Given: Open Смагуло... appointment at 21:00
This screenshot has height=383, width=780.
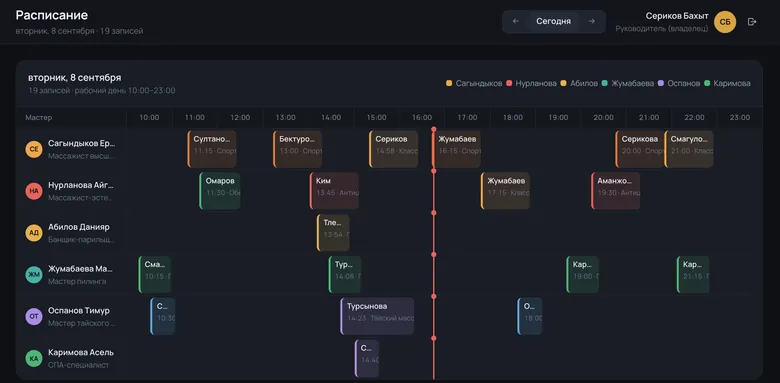Looking at the screenshot, I should [x=688, y=149].
